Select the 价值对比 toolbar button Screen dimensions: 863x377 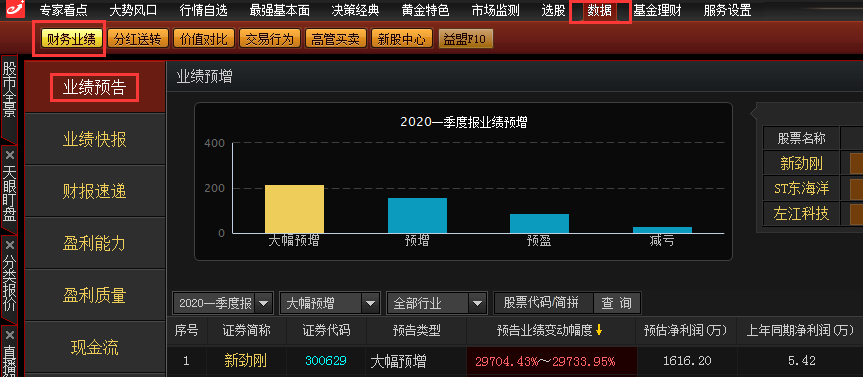click(204, 39)
